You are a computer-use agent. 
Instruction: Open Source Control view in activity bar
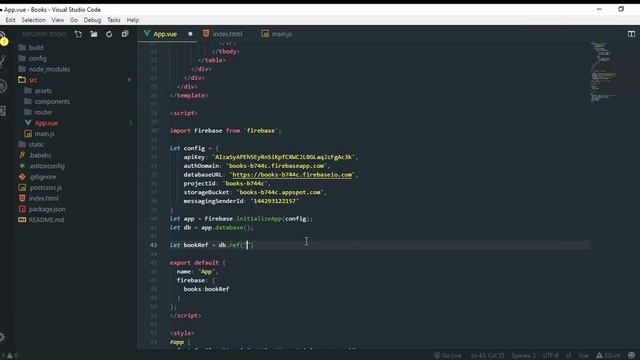click(x=3, y=61)
